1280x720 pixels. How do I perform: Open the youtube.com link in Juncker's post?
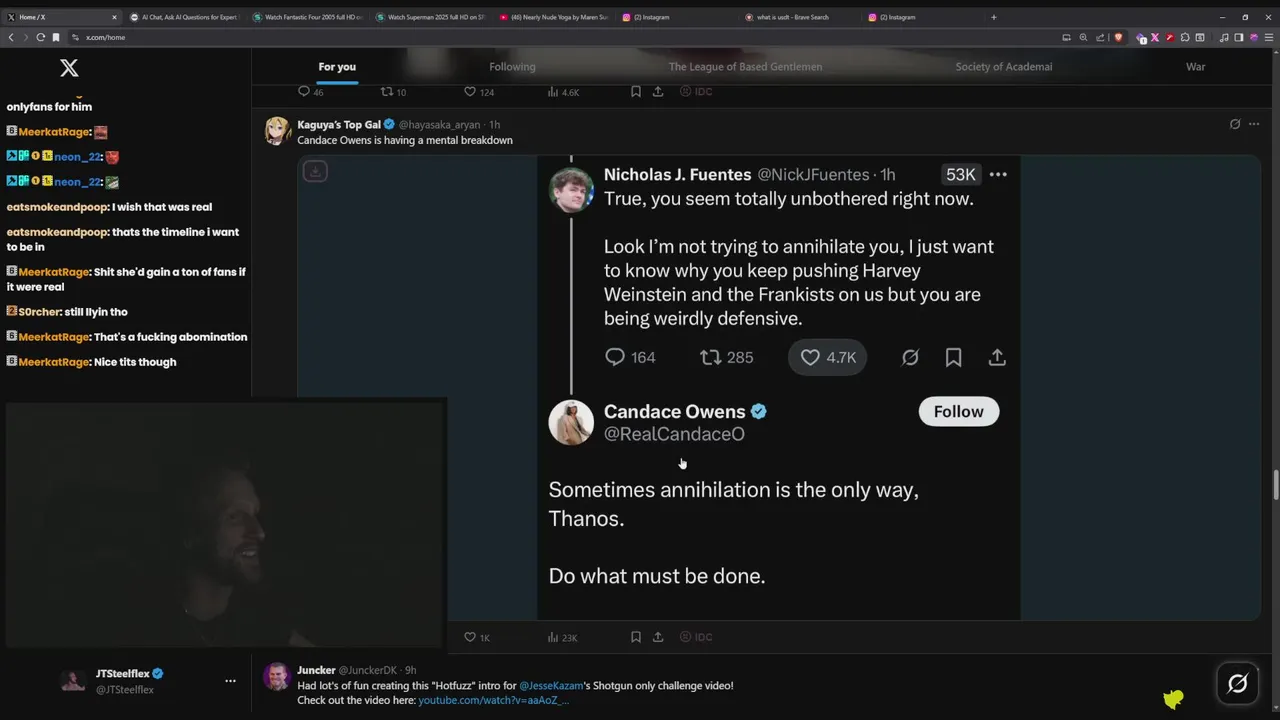[493, 700]
